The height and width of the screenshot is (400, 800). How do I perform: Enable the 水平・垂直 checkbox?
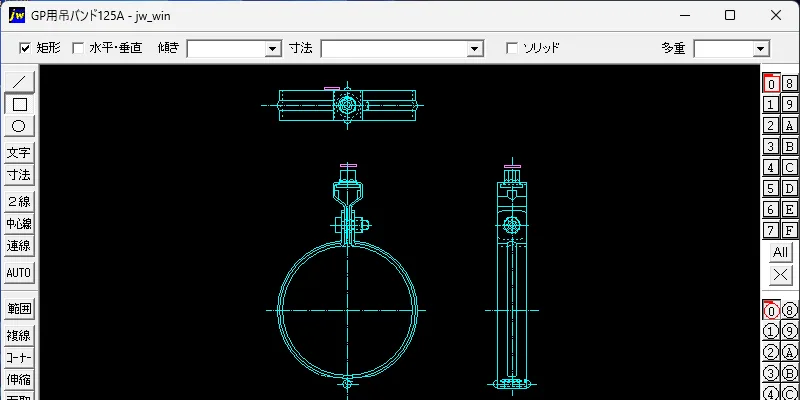click(78, 48)
